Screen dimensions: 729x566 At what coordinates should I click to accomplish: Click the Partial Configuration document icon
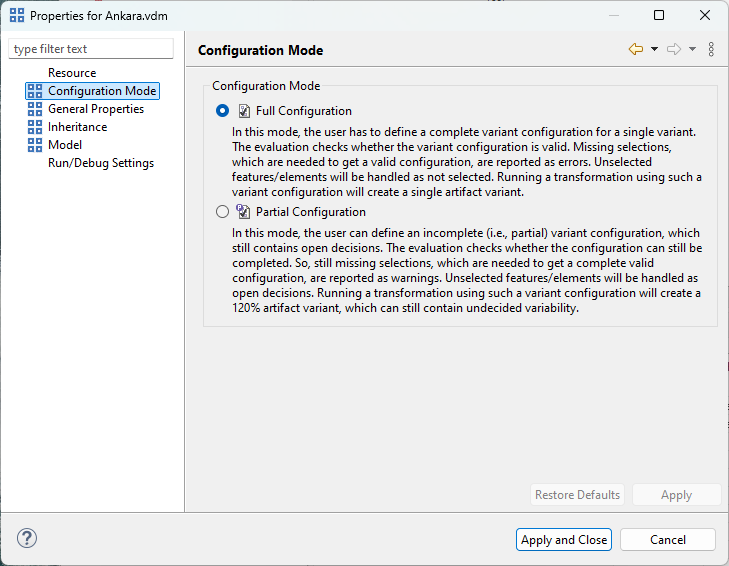click(244, 212)
